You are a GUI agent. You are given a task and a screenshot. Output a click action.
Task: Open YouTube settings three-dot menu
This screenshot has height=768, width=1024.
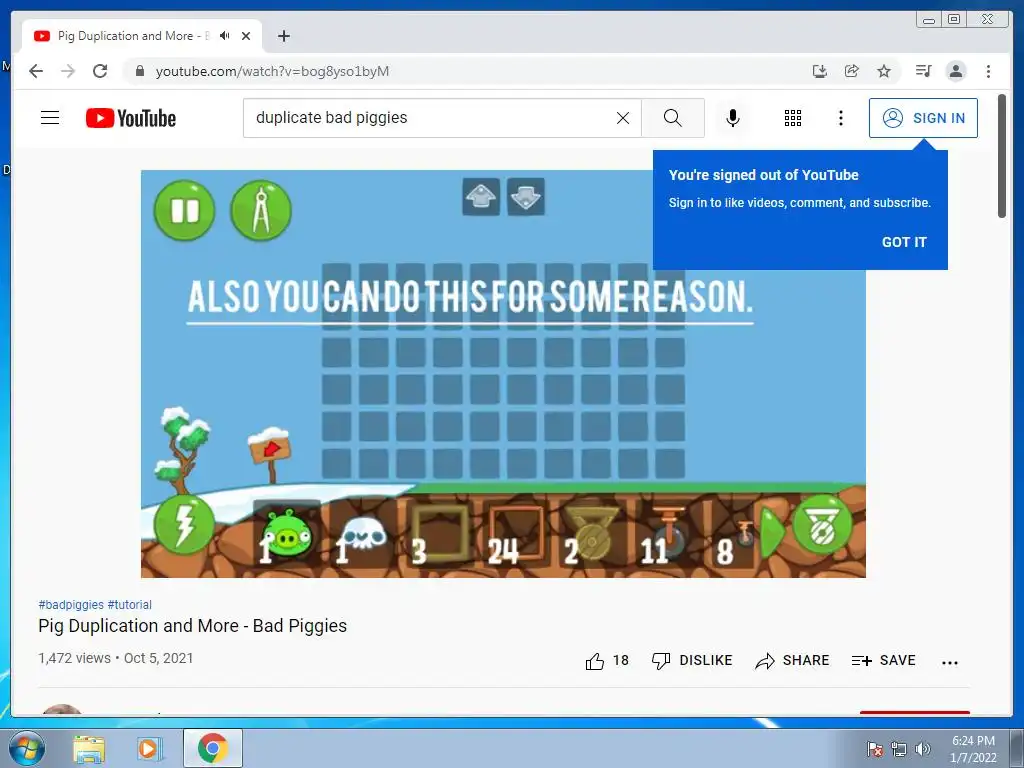[x=840, y=118]
